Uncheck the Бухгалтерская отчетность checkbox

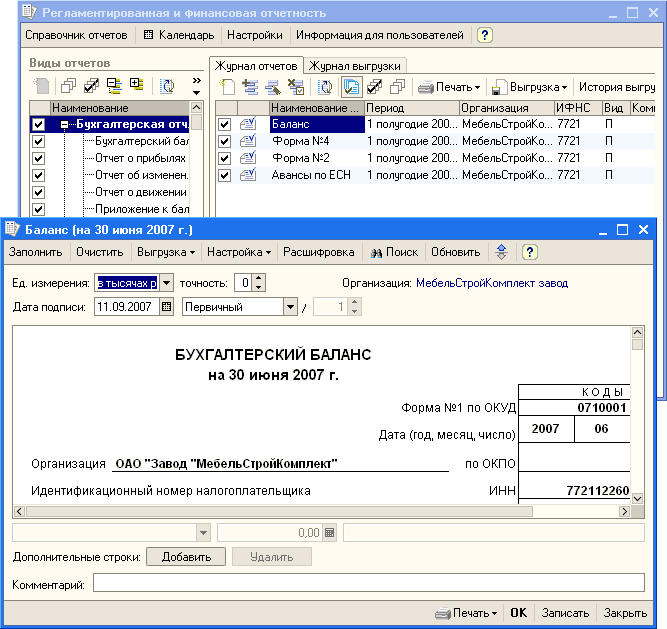coord(39,125)
